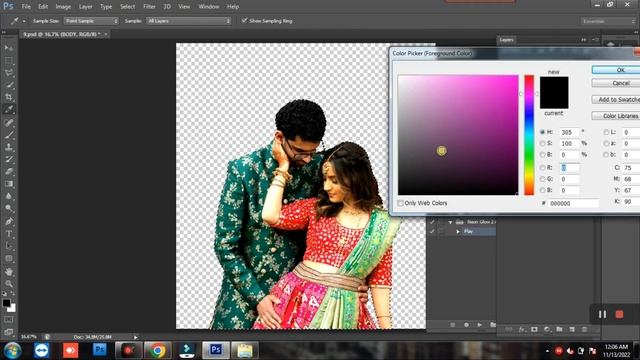Click the hex color input field

[573, 203]
